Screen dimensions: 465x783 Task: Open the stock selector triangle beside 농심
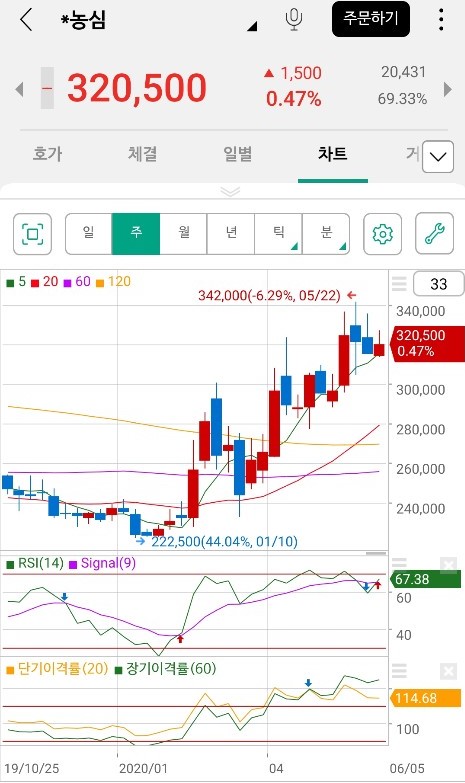pyautogui.click(x=252, y=26)
